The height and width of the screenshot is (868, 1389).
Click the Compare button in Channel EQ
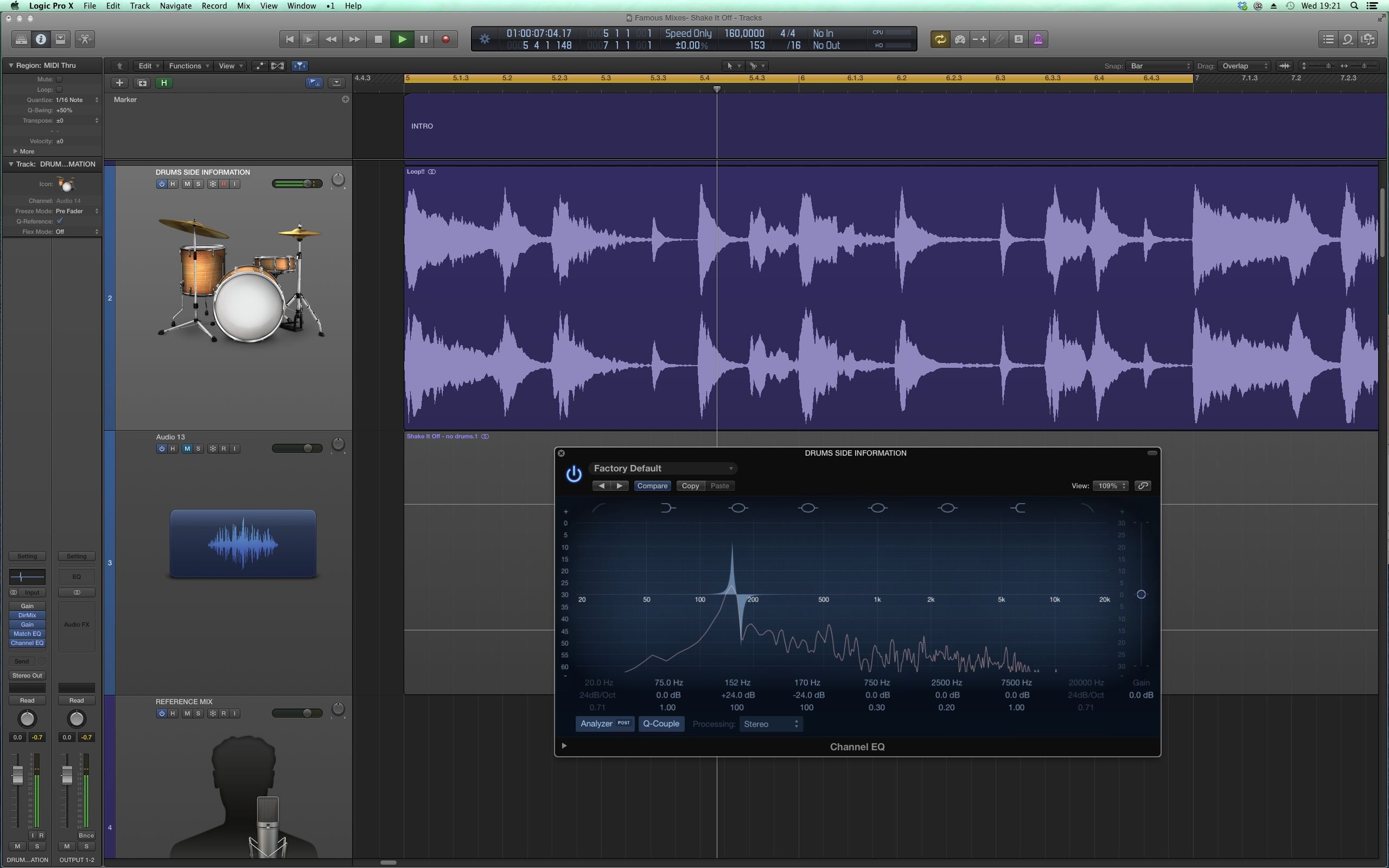click(x=652, y=486)
